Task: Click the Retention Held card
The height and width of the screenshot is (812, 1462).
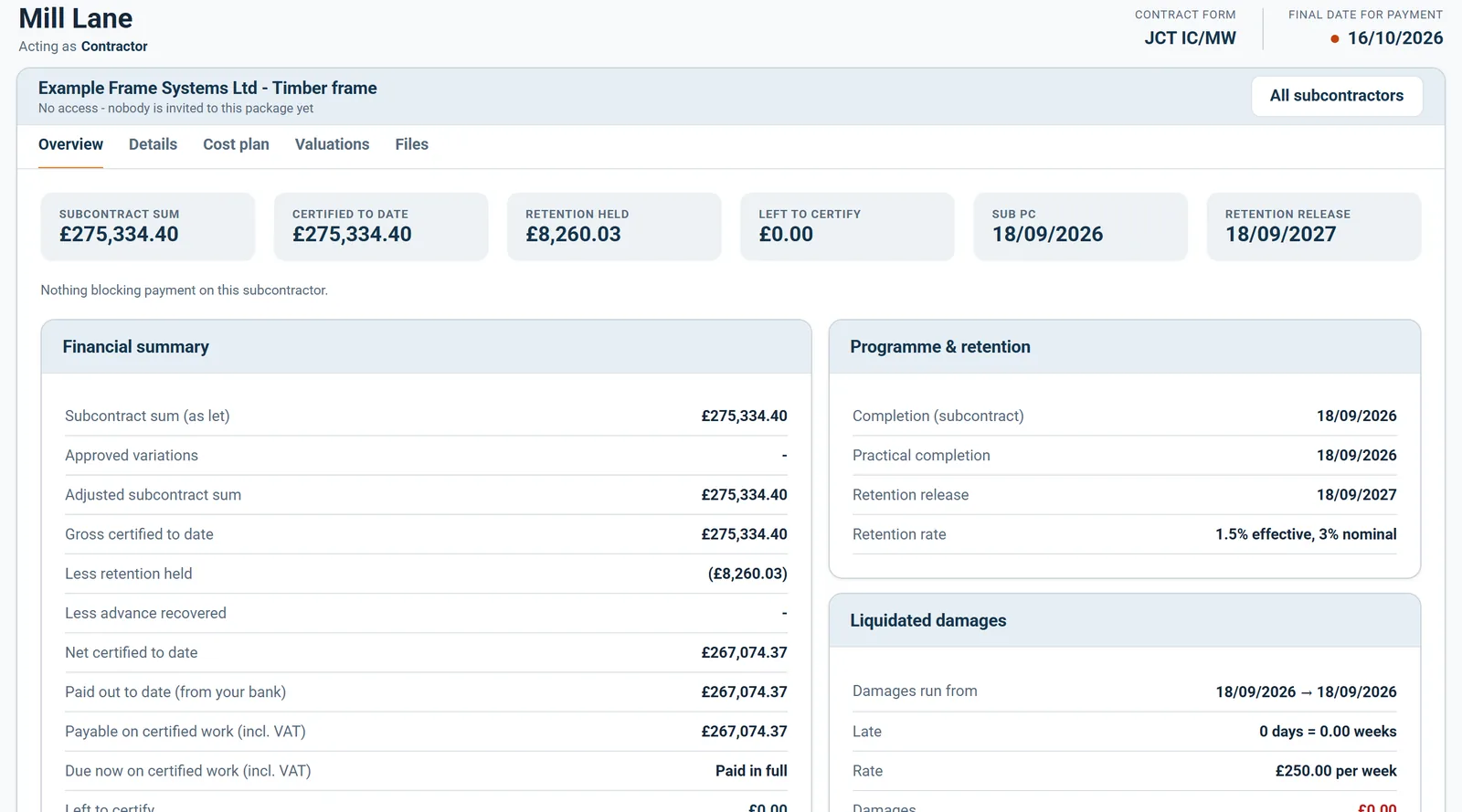Action: (x=614, y=227)
